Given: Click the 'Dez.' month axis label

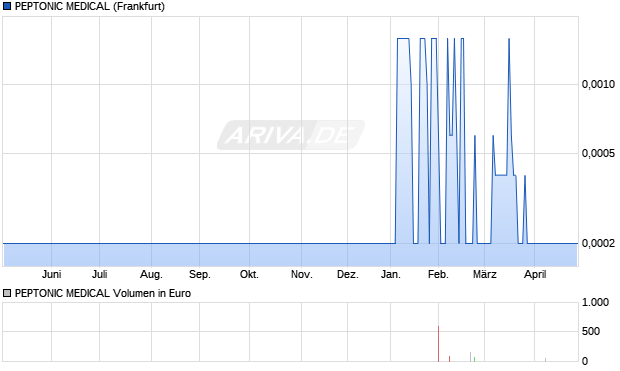Looking at the screenshot, I should tap(348, 274).
